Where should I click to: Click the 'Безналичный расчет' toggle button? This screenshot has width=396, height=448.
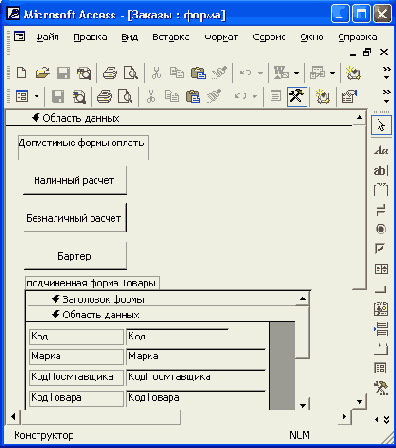[75, 218]
